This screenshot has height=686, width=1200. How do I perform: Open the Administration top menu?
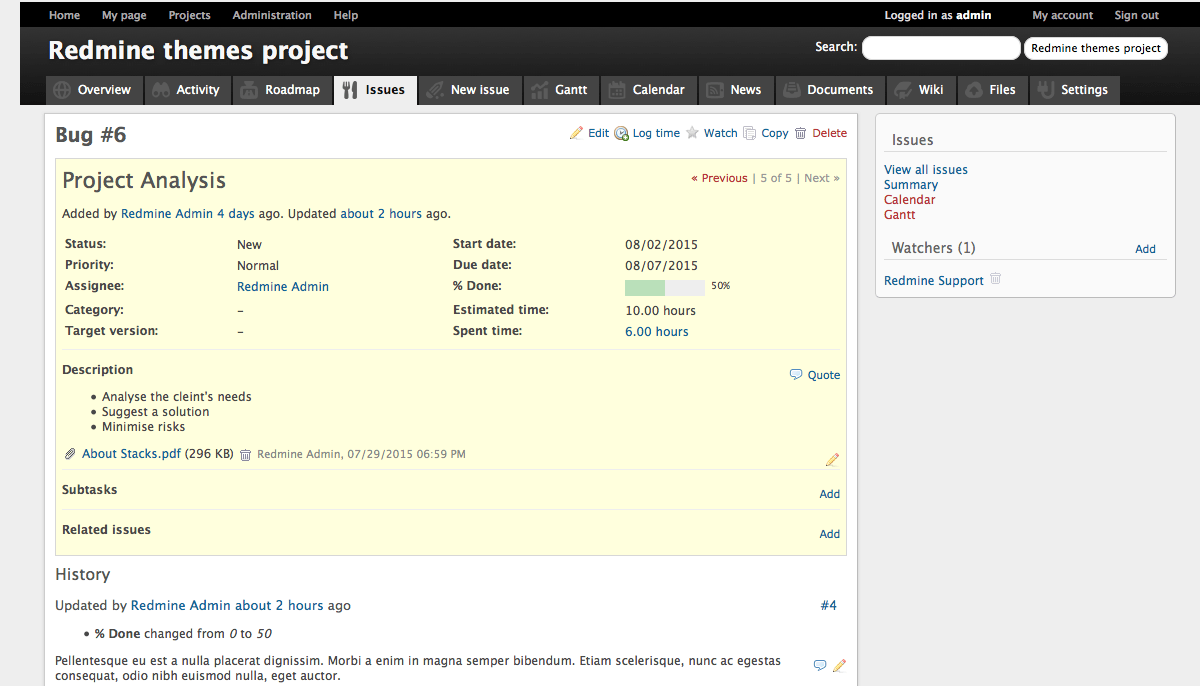272,15
